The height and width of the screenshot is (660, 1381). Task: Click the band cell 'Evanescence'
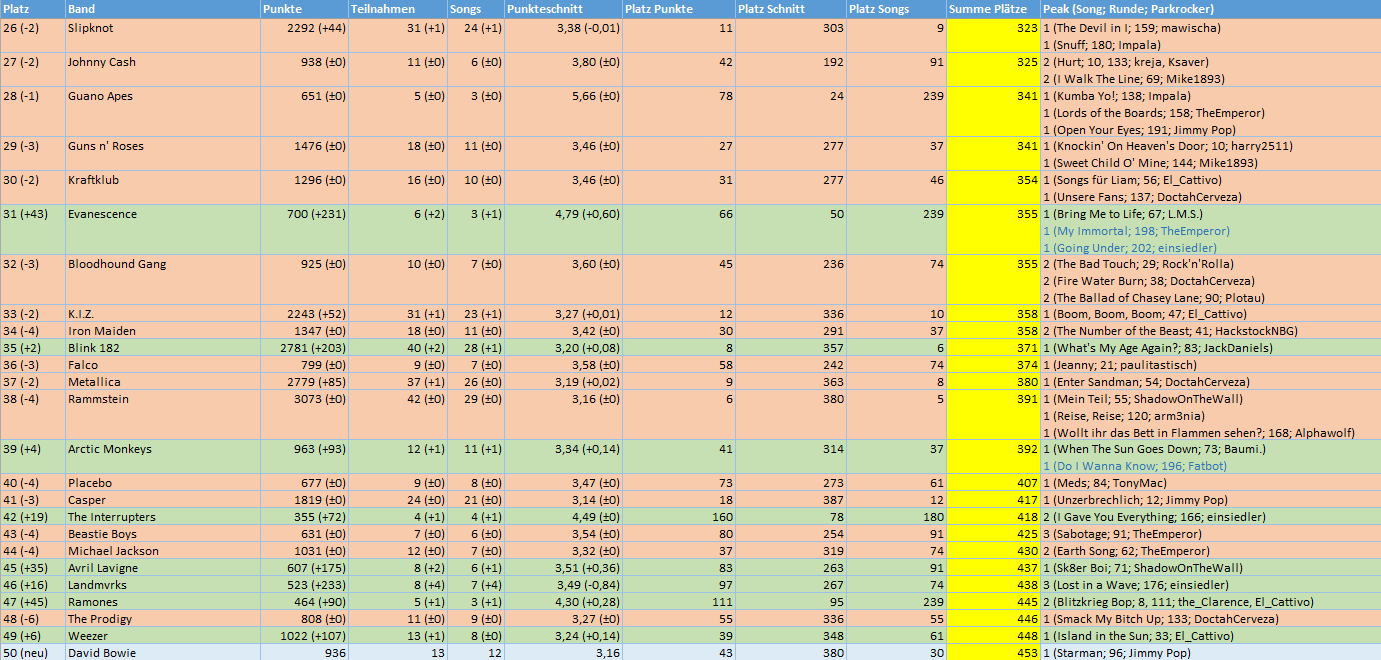point(162,230)
